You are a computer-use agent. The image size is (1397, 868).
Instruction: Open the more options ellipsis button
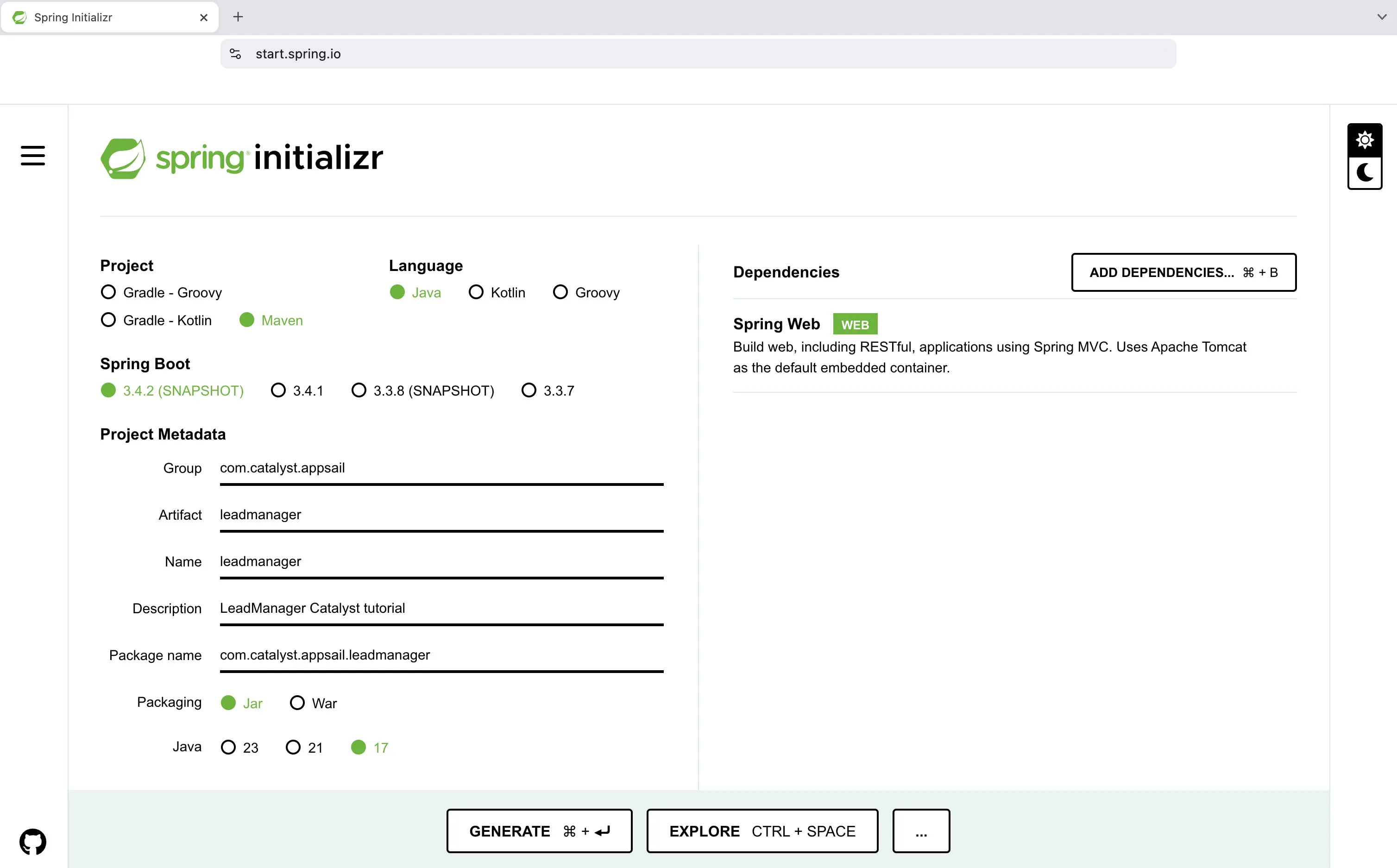(x=921, y=830)
